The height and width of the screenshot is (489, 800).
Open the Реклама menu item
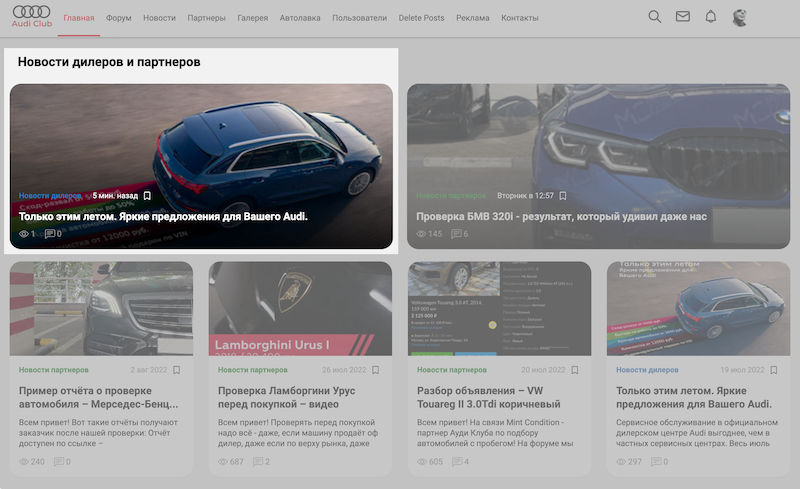pos(472,18)
